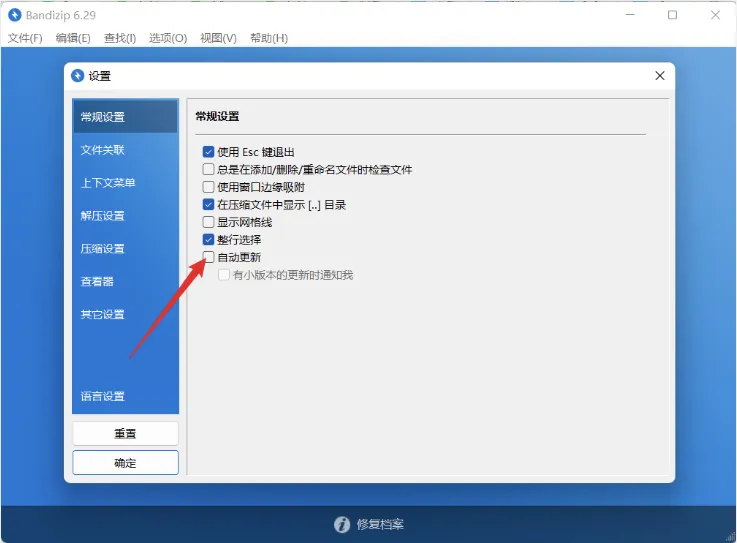Maximize the Bandizip window
The width and height of the screenshot is (737, 543).
[673, 15]
